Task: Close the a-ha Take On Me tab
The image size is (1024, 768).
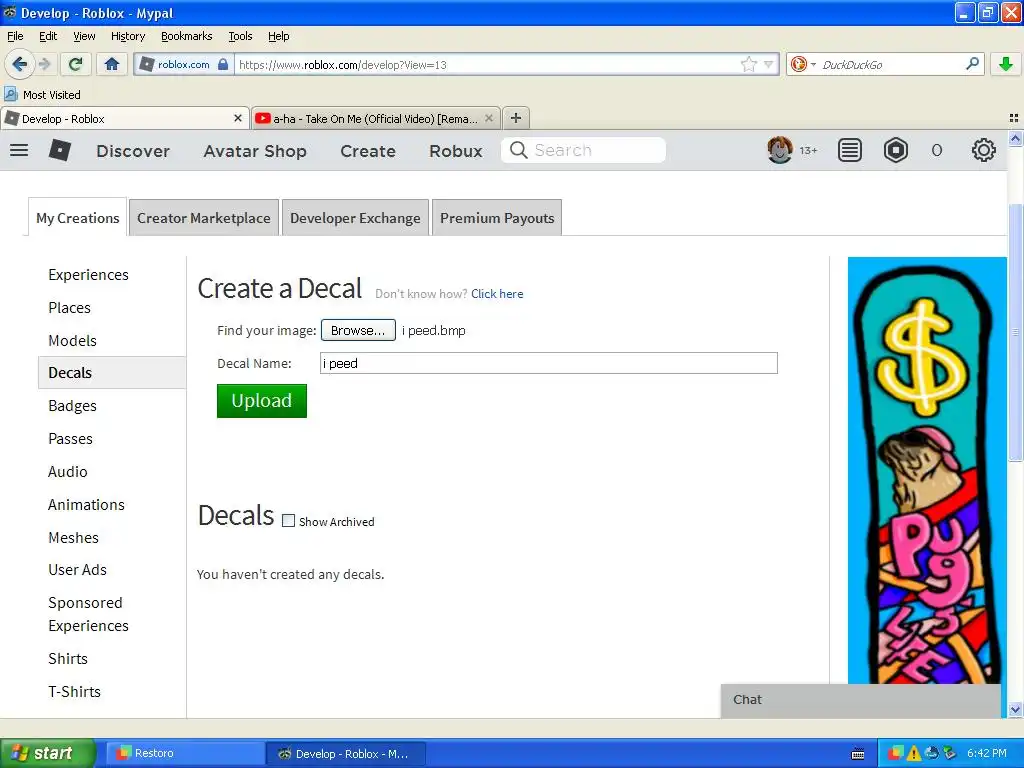Action: [x=488, y=118]
